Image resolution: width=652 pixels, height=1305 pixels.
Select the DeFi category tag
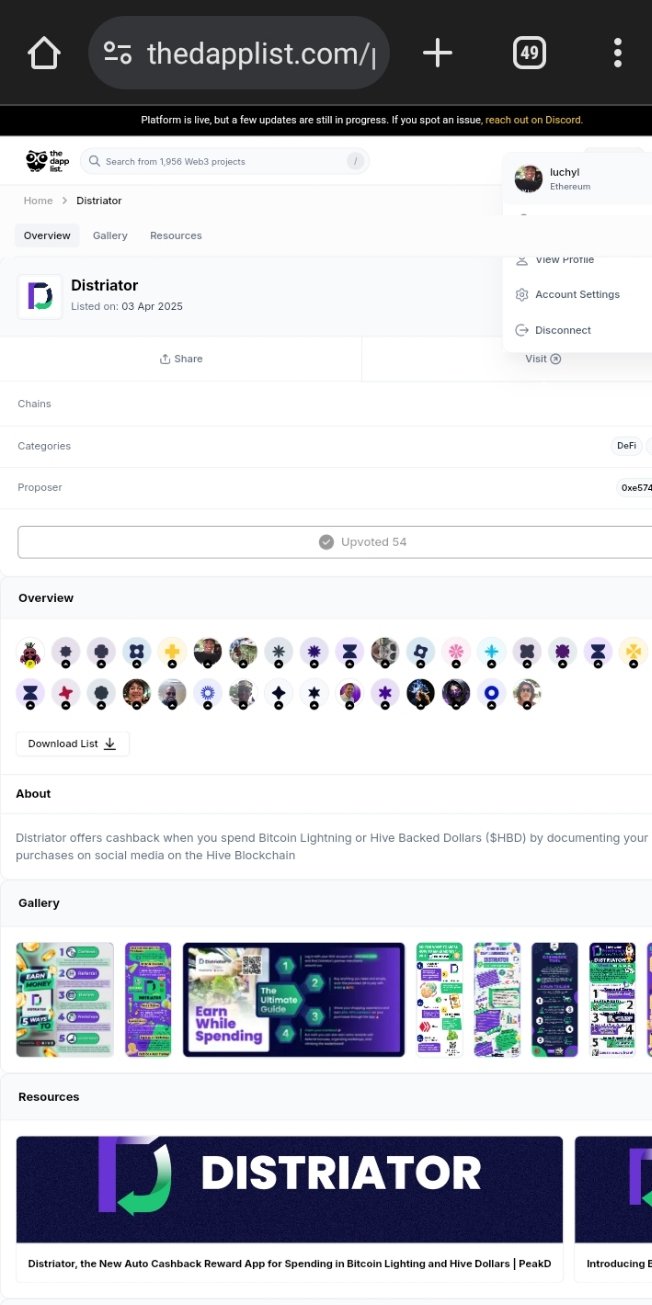click(x=626, y=446)
